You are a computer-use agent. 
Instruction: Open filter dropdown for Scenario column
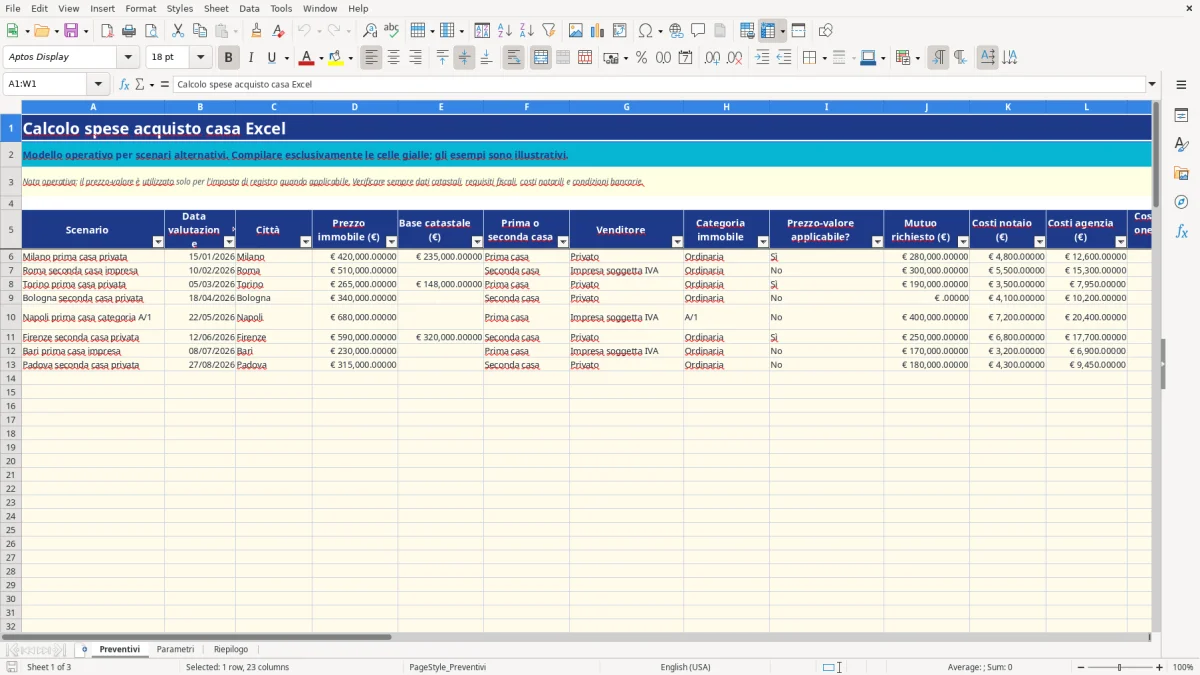point(158,242)
